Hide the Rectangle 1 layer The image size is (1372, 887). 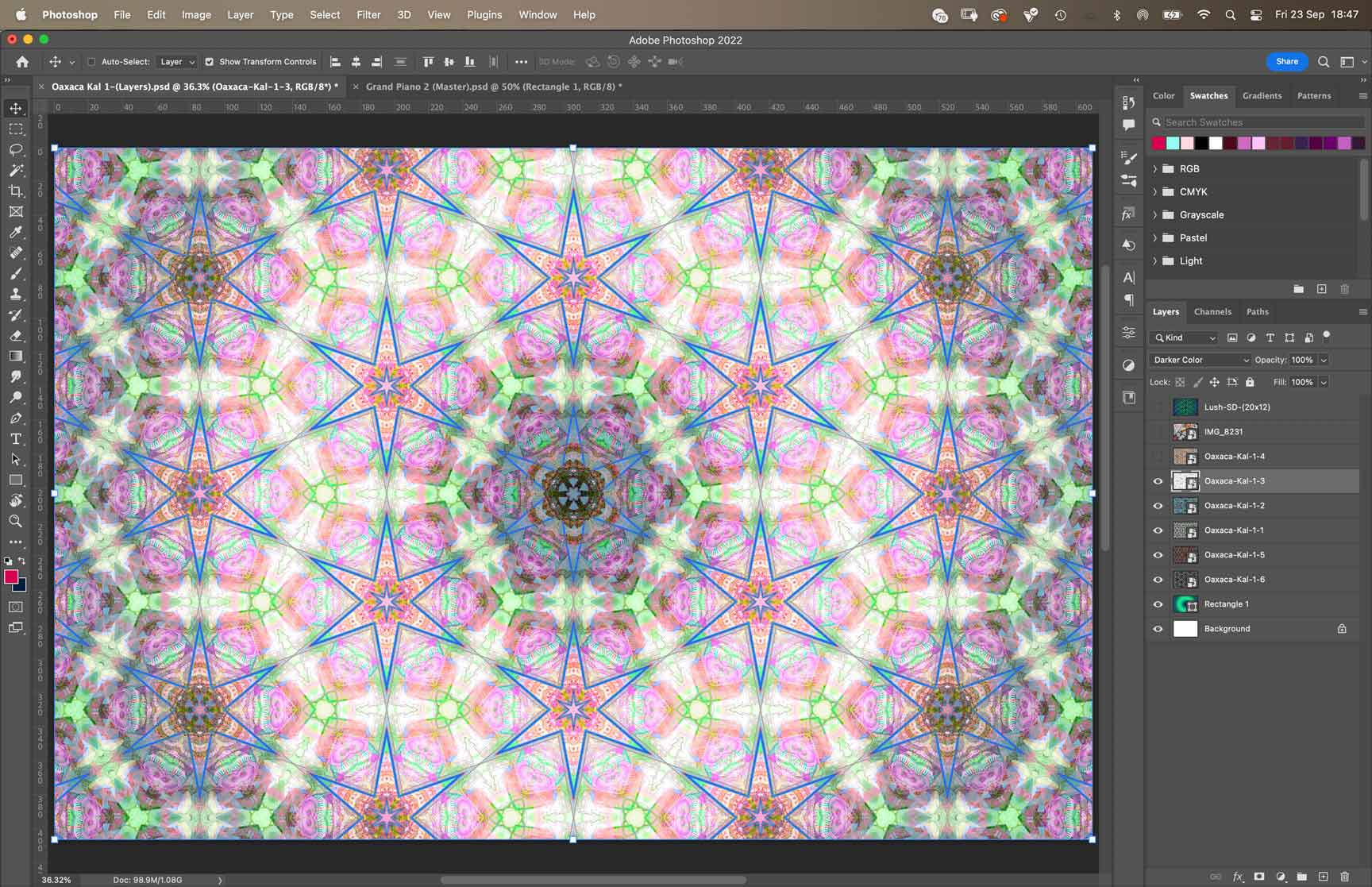(x=1158, y=604)
